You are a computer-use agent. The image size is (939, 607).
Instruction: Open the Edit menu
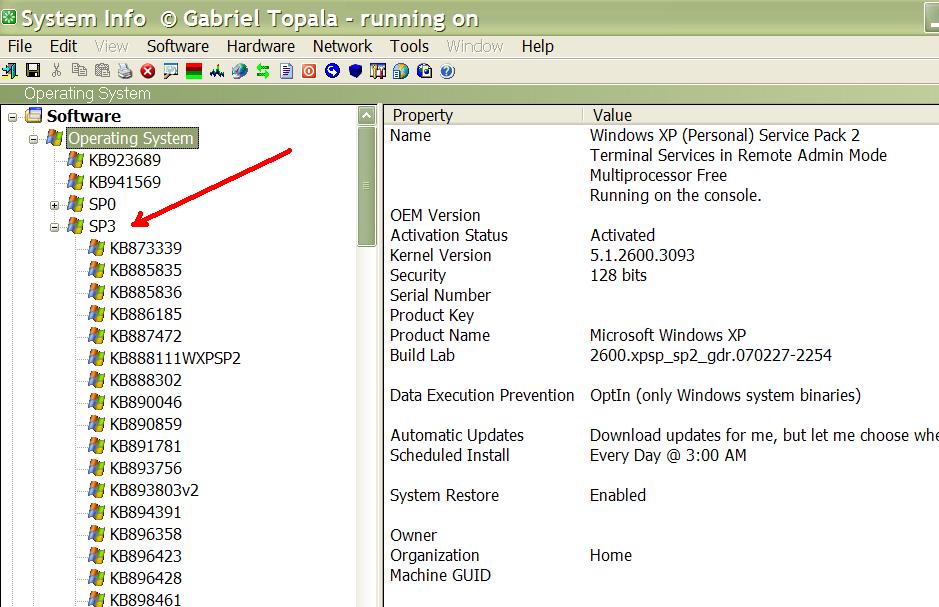pos(63,46)
